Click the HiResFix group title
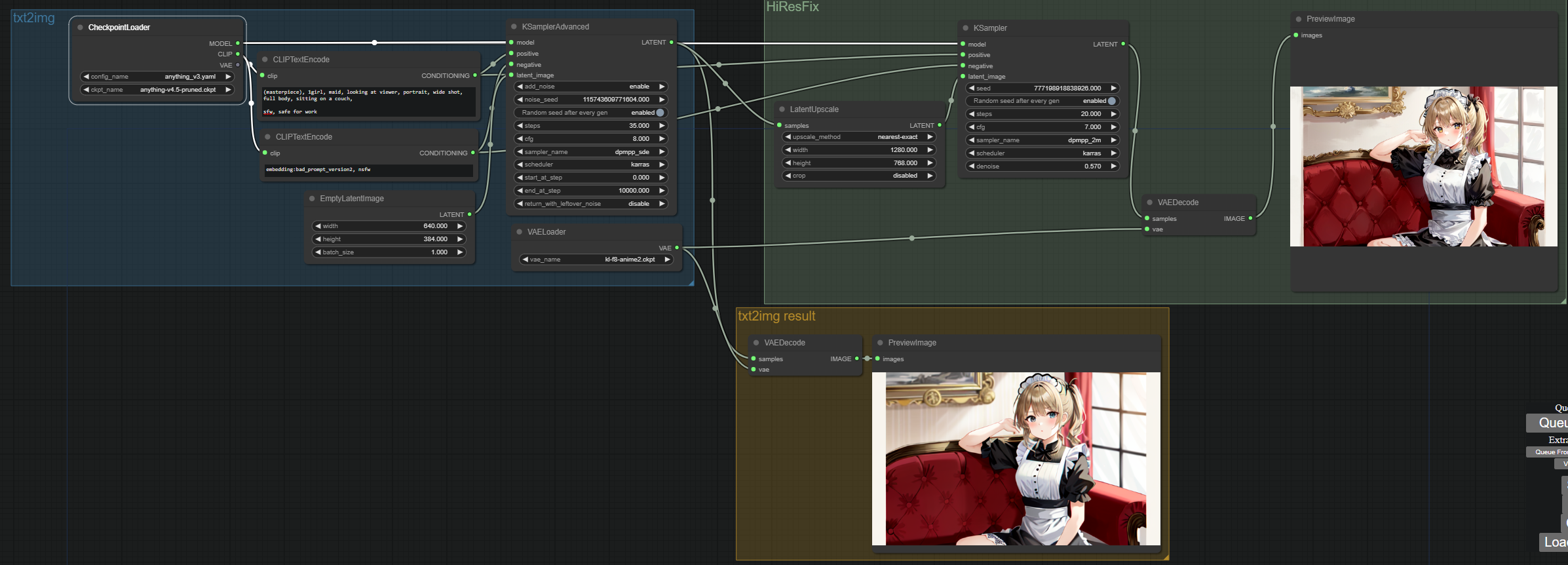The height and width of the screenshot is (565, 1568). [x=793, y=7]
